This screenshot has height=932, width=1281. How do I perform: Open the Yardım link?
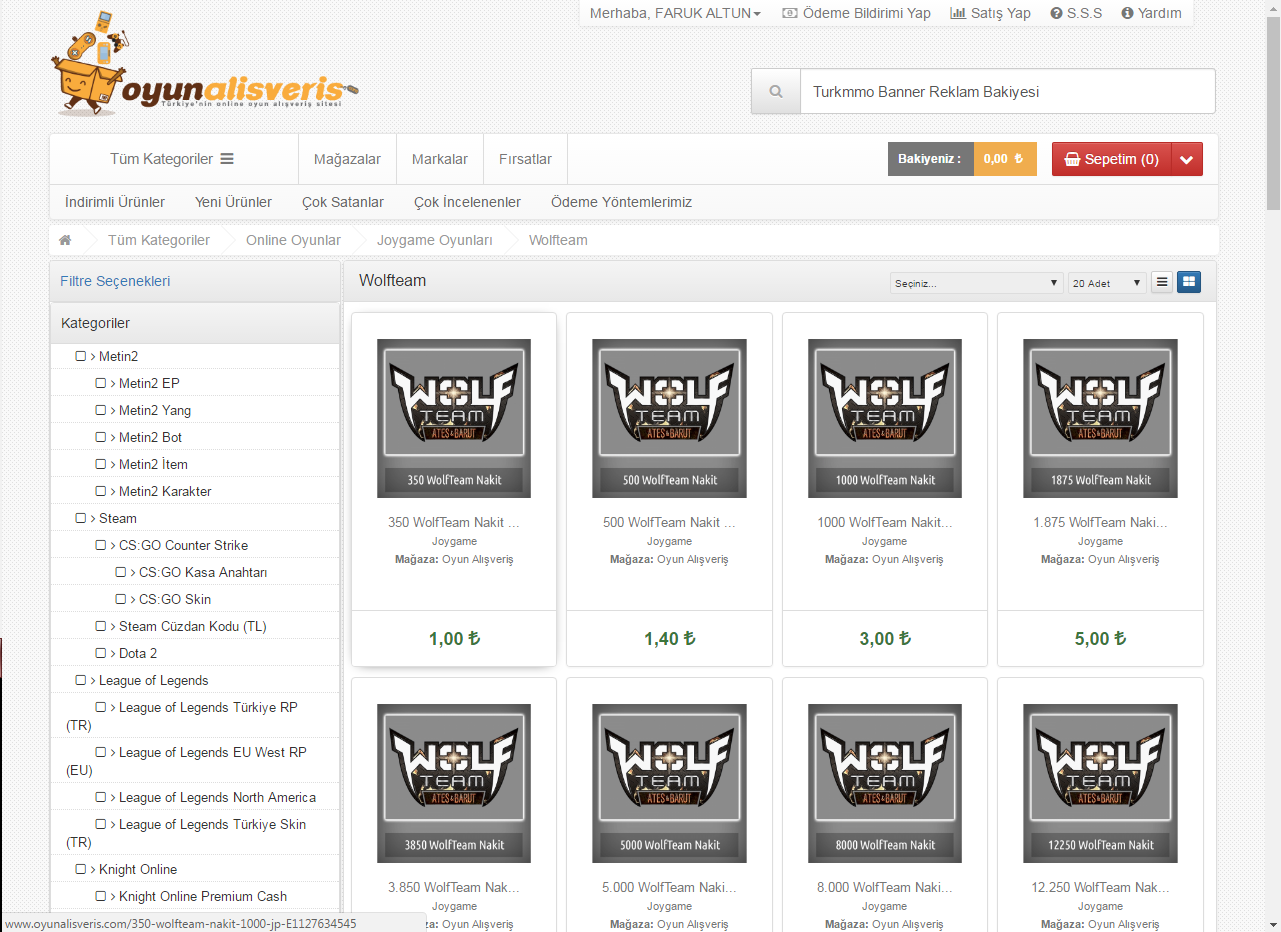point(1151,13)
